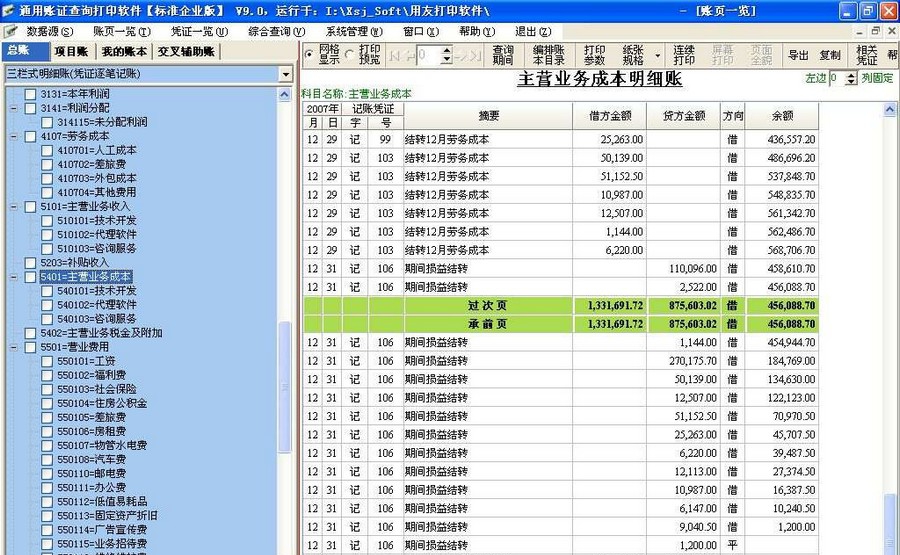Screen dimensions: 900x555
Task: Click the ledger table scrollbar up arrow
Action: 890,110
